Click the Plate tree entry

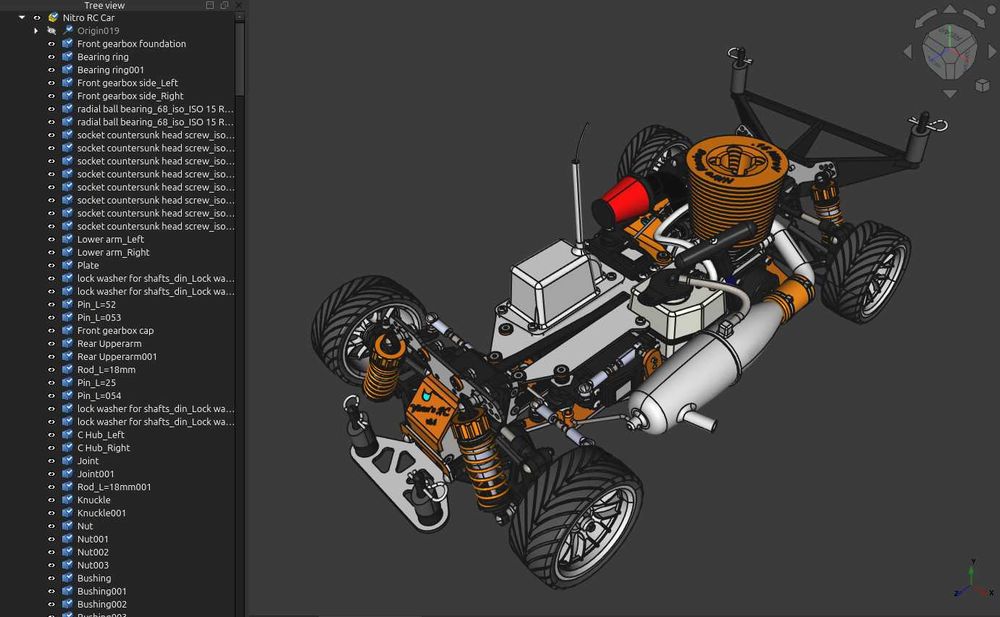(88, 266)
